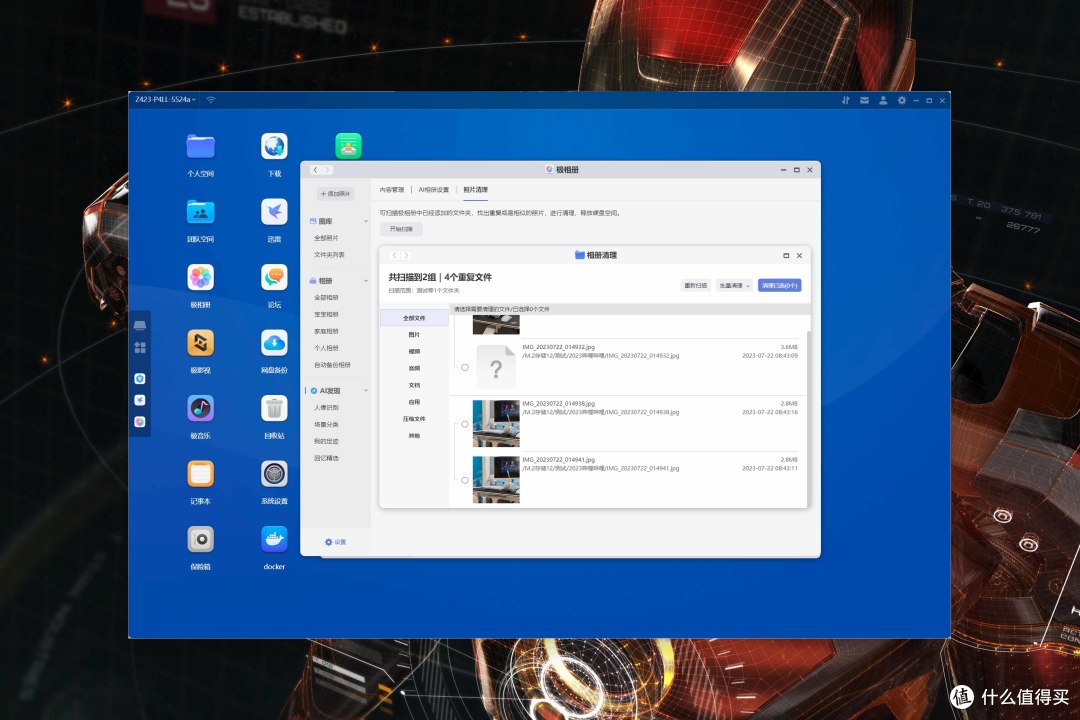This screenshot has height=720, width=1080.
Task: Collapse the 相册 section chevron
Action: point(366,280)
